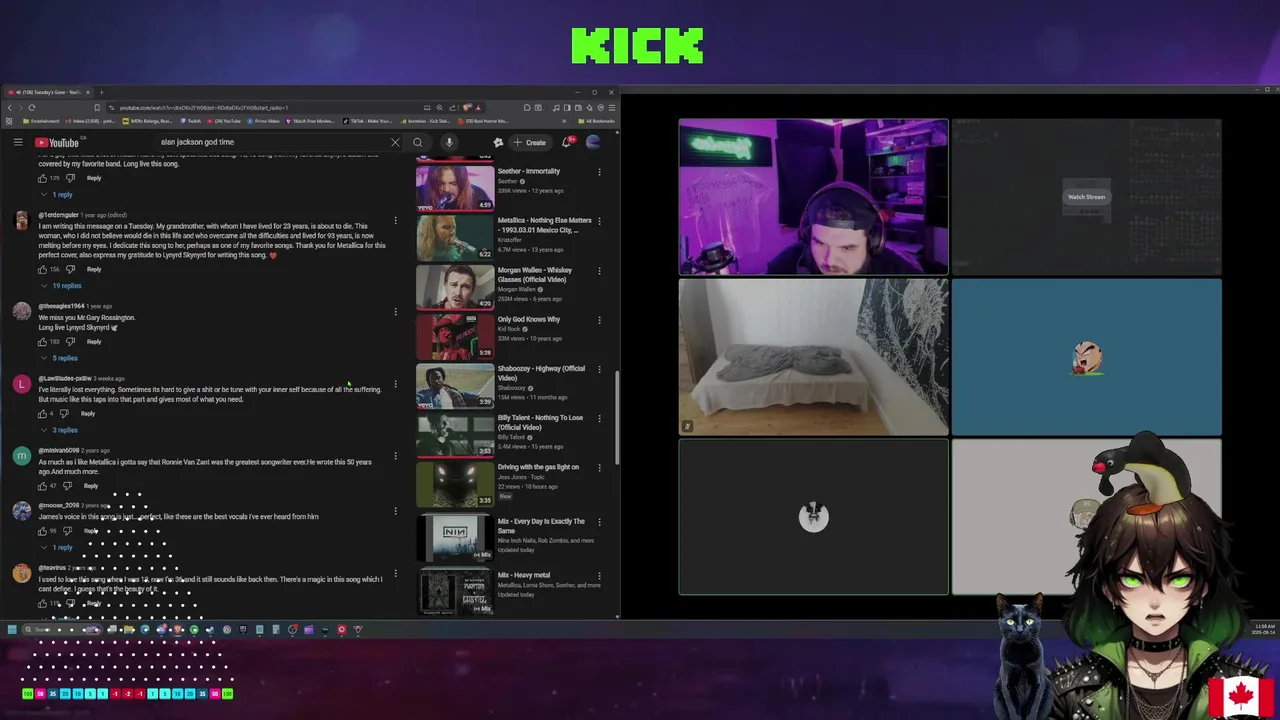1280x720 pixels.
Task: Click the Create button
Action: [x=529, y=142]
